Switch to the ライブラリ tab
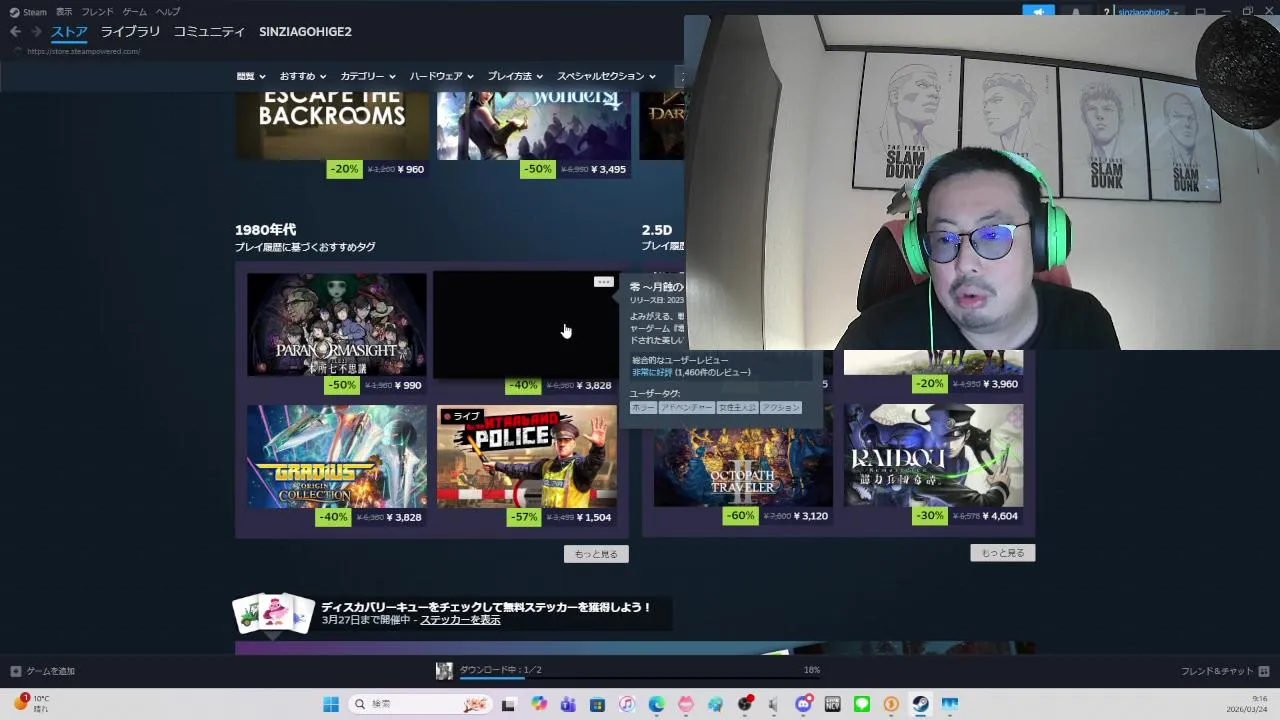1280x720 pixels. point(130,32)
